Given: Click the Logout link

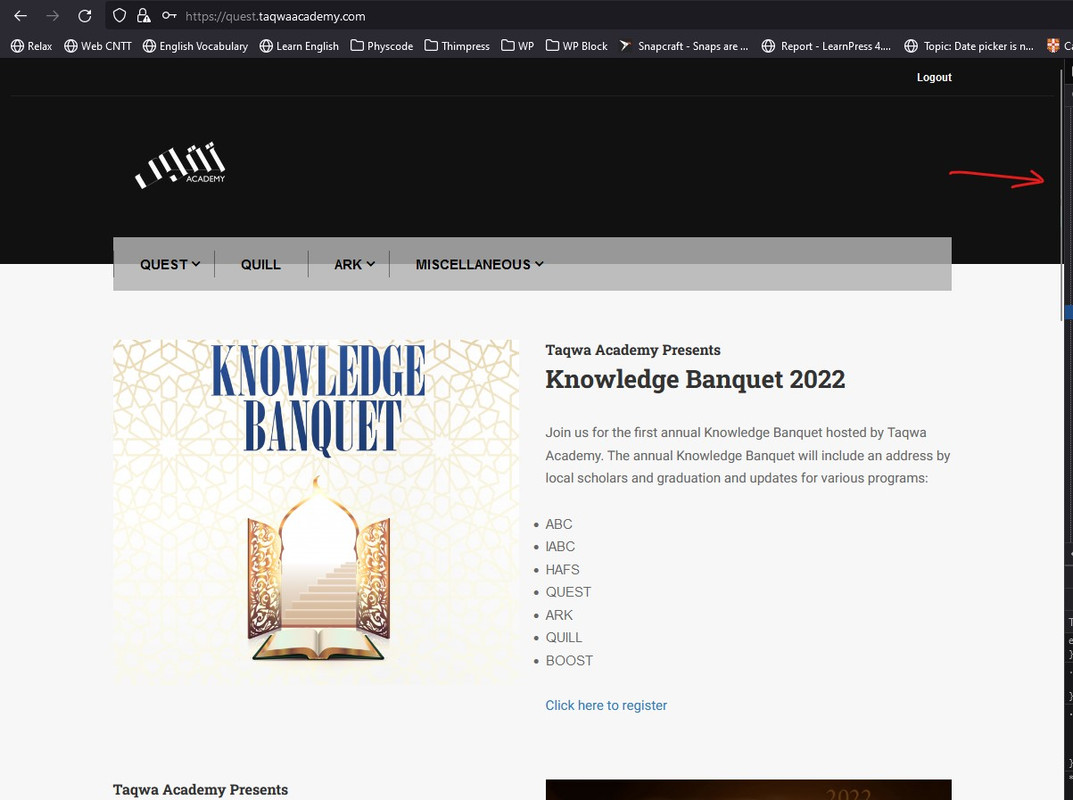Looking at the screenshot, I should point(934,77).
